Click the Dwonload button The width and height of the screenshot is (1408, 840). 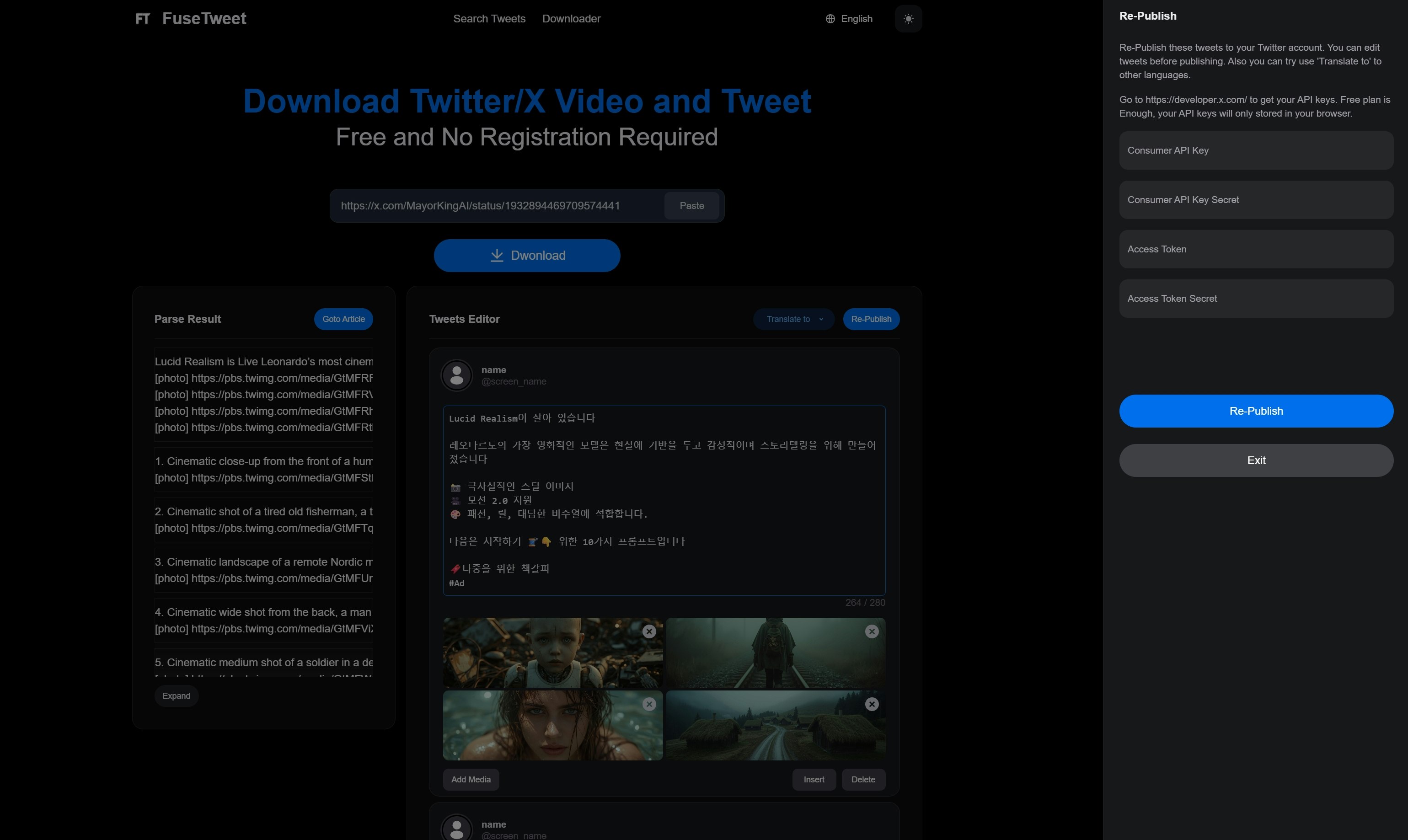pos(527,255)
